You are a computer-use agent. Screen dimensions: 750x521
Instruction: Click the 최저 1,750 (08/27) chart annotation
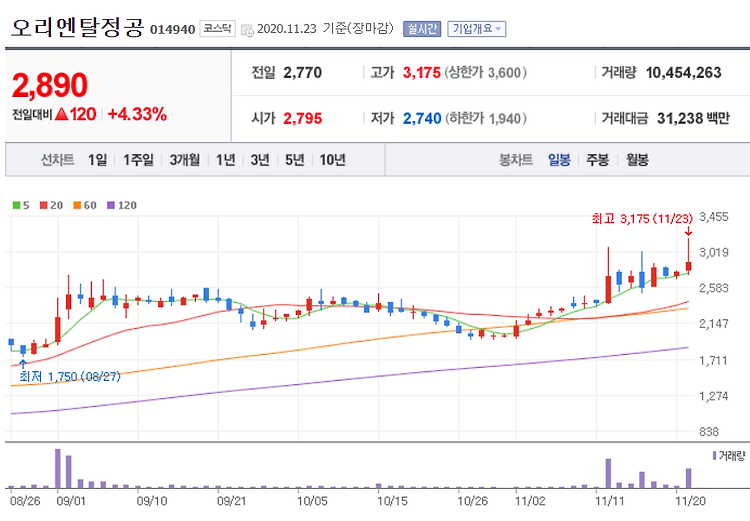pyautogui.click(x=70, y=377)
